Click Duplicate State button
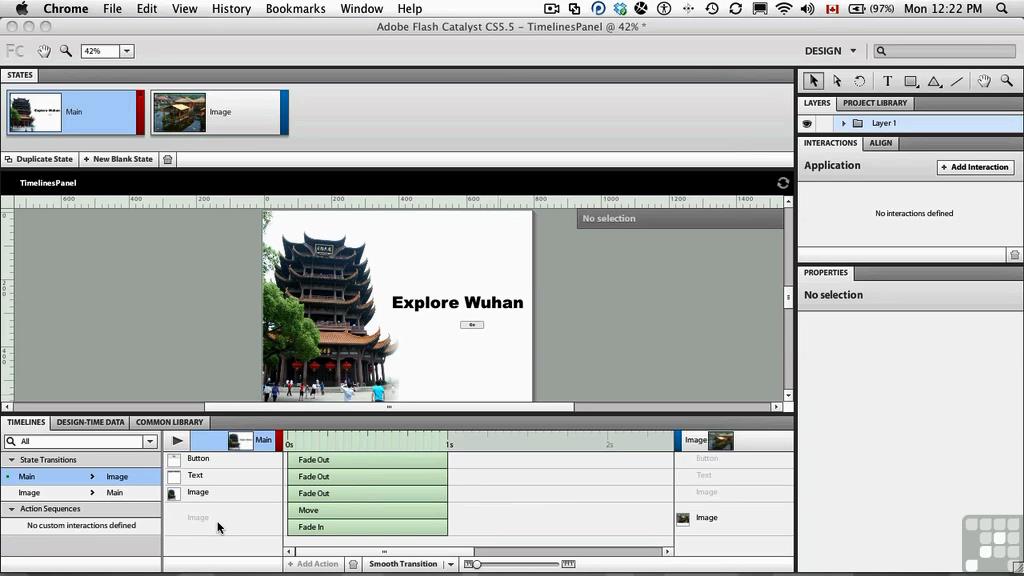Viewport: 1024px width, 576px height. 39,159
